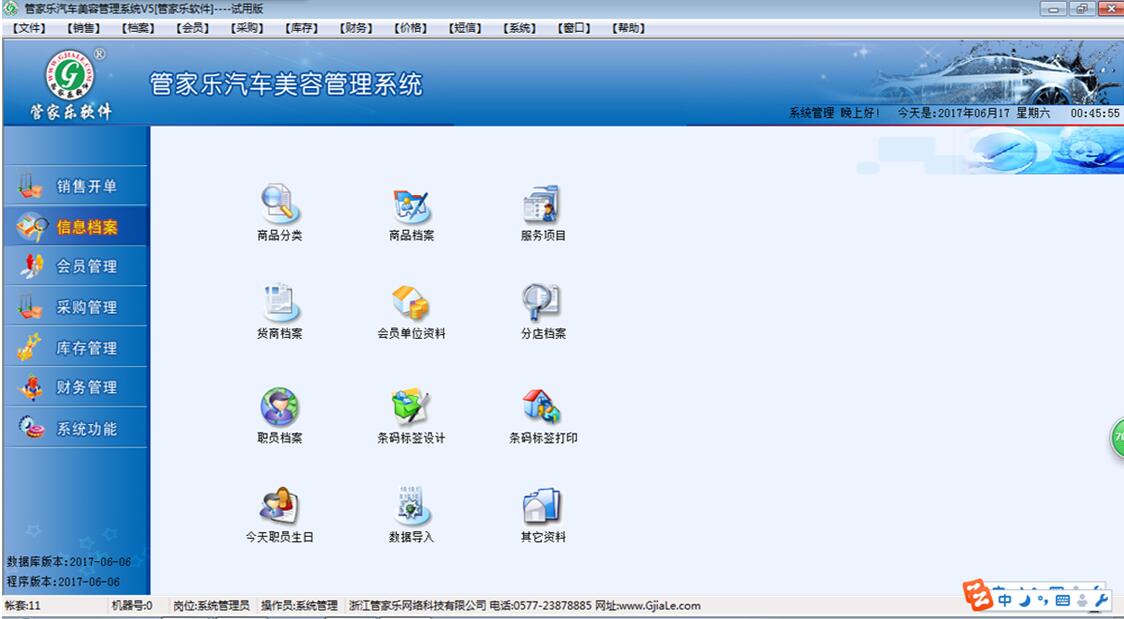Open 会员单位资料 member unit information
1124x619 pixels.
click(x=409, y=308)
